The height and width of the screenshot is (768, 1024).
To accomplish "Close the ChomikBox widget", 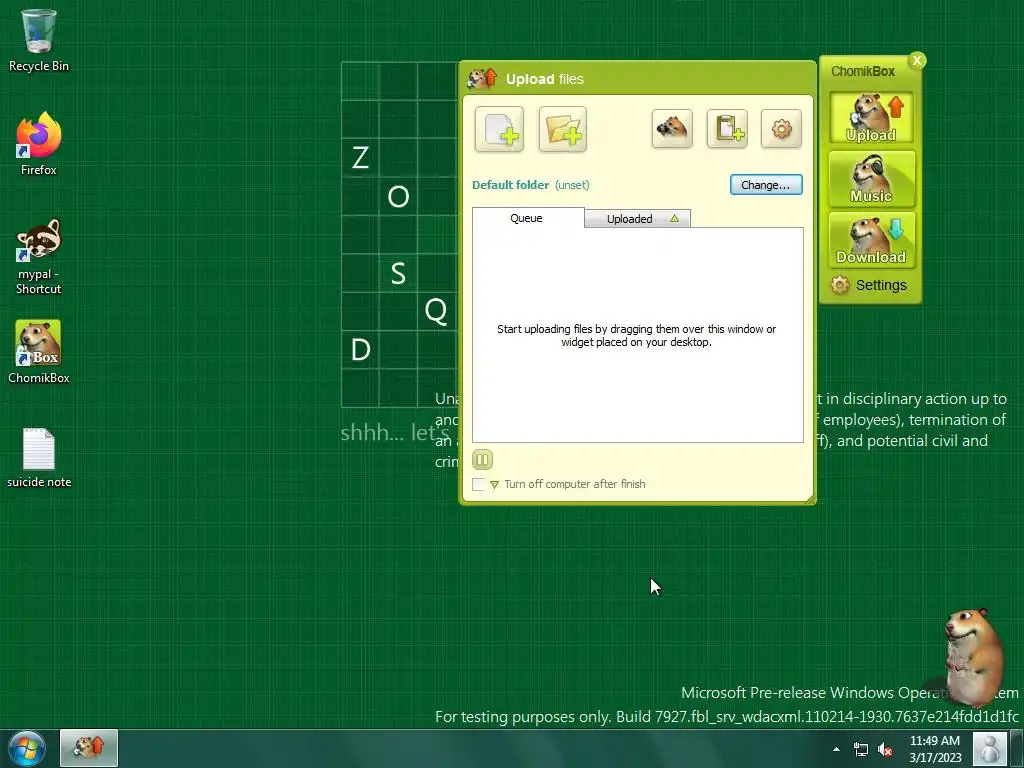I will click(917, 61).
